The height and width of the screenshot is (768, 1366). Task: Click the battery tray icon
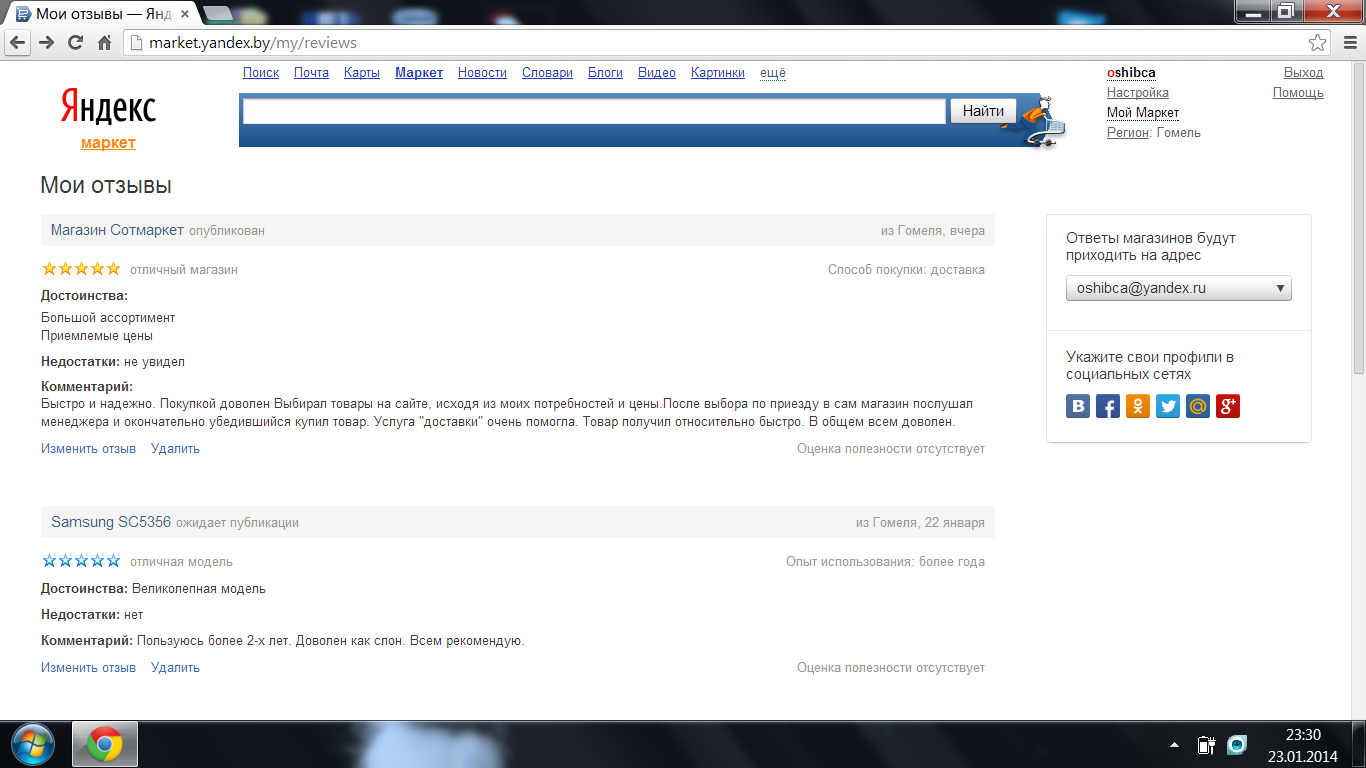1206,745
